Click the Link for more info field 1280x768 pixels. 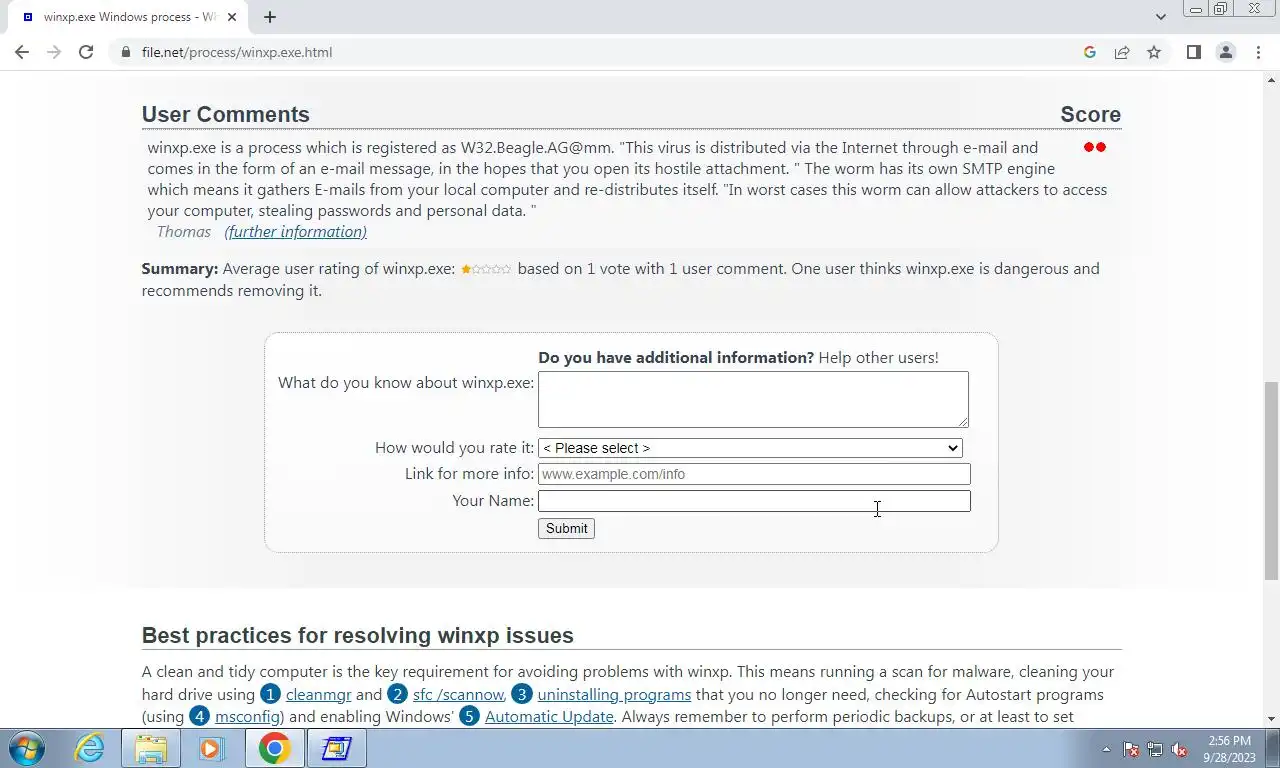point(754,474)
